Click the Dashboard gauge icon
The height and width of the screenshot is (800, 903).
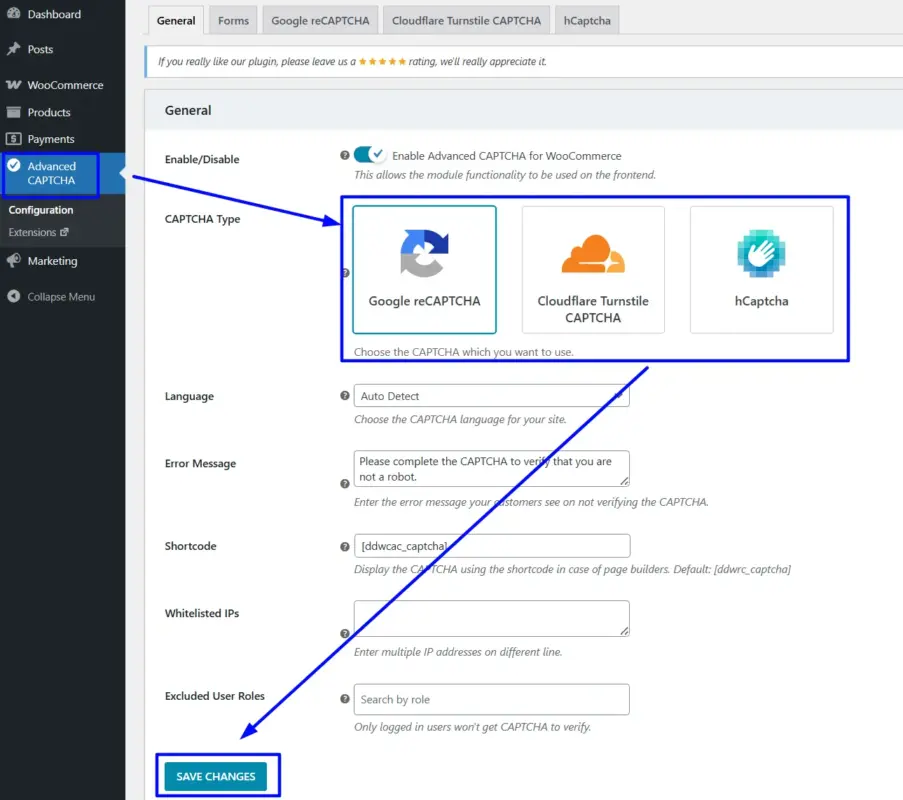coord(14,13)
